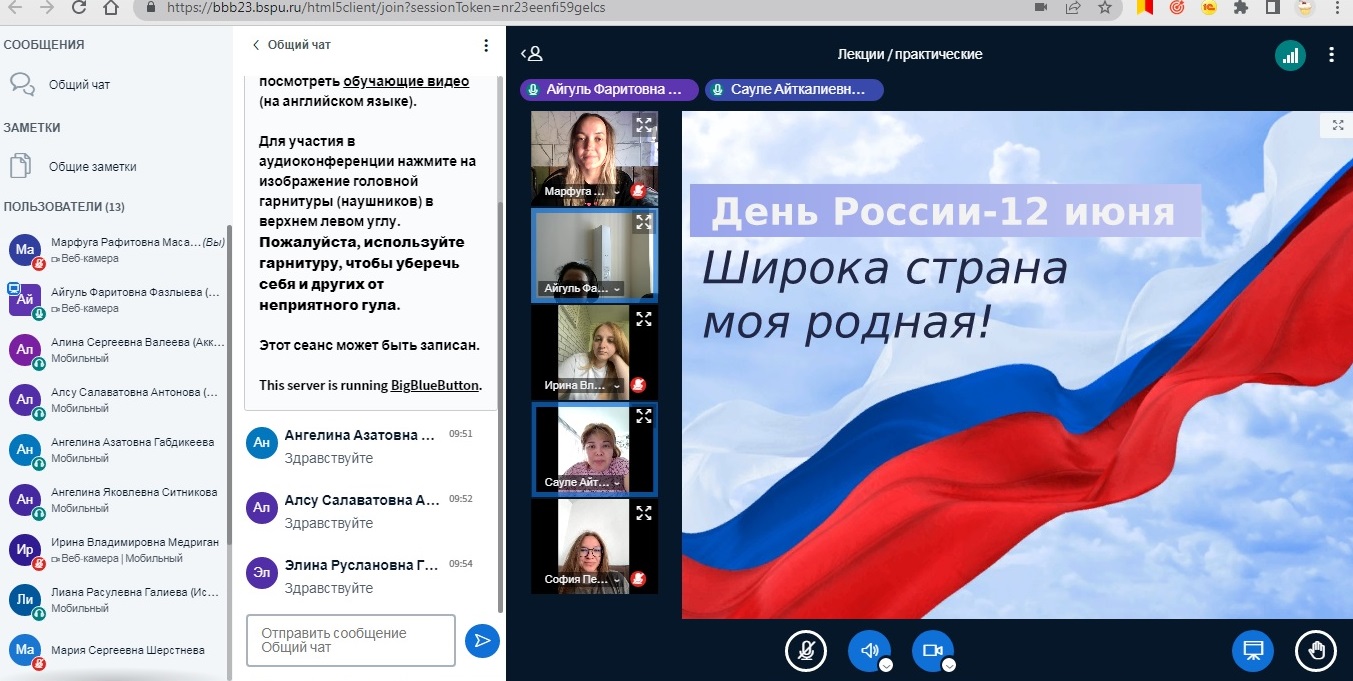Open the presentation share screen button
The image size is (1353, 681).
click(x=1251, y=650)
